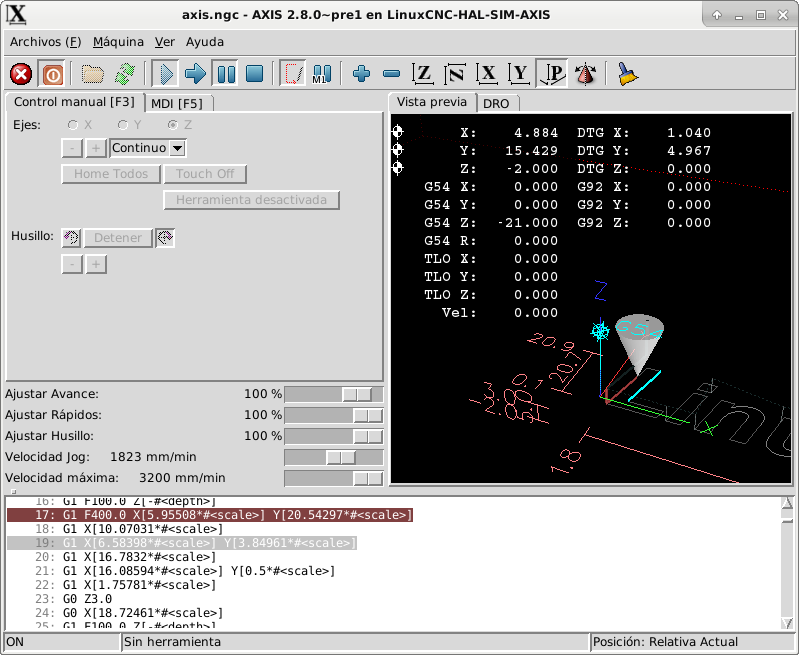The image size is (799, 655).
Task: Zoom in with the plus icon
Action: (361, 74)
